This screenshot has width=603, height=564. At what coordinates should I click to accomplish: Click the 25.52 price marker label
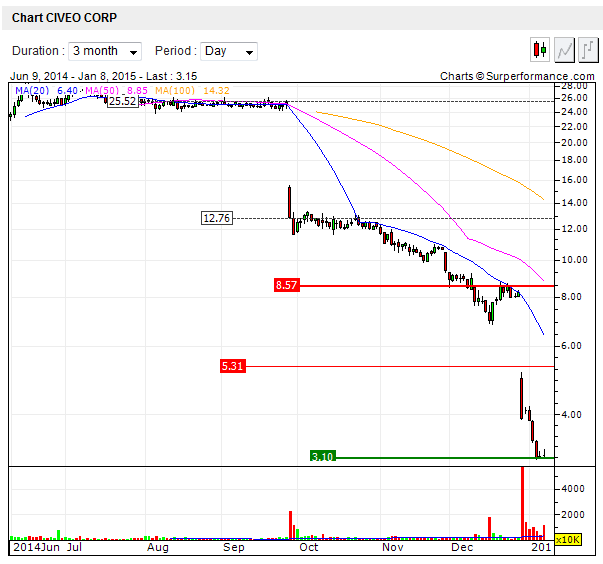click(x=123, y=101)
